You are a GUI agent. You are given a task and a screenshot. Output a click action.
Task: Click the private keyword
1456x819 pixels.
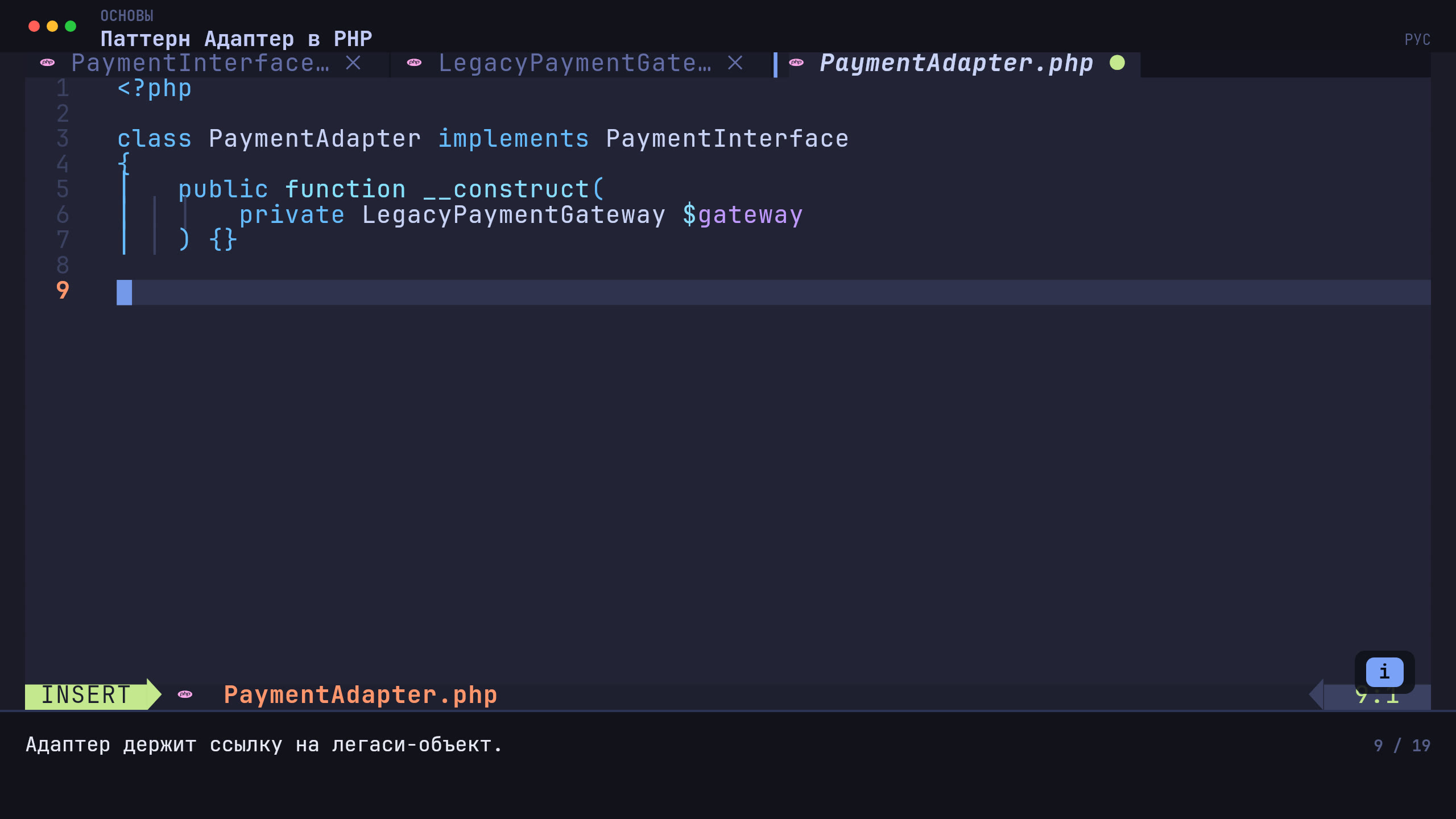click(x=292, y=215)
